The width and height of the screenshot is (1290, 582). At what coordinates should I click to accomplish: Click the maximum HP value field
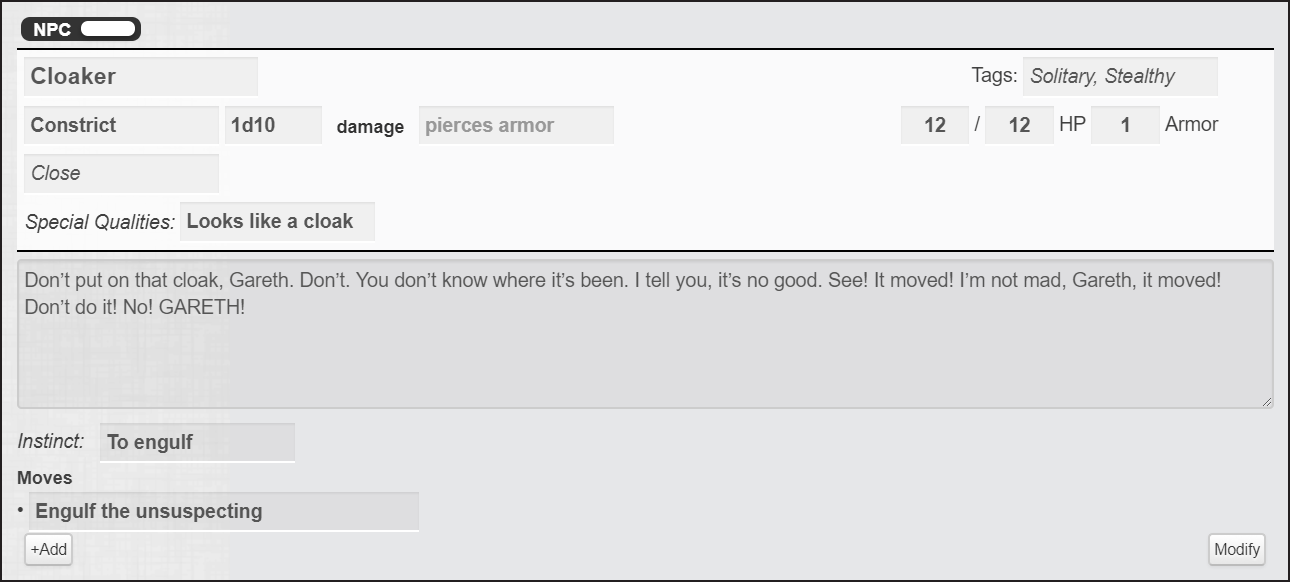pos(1019,125)
